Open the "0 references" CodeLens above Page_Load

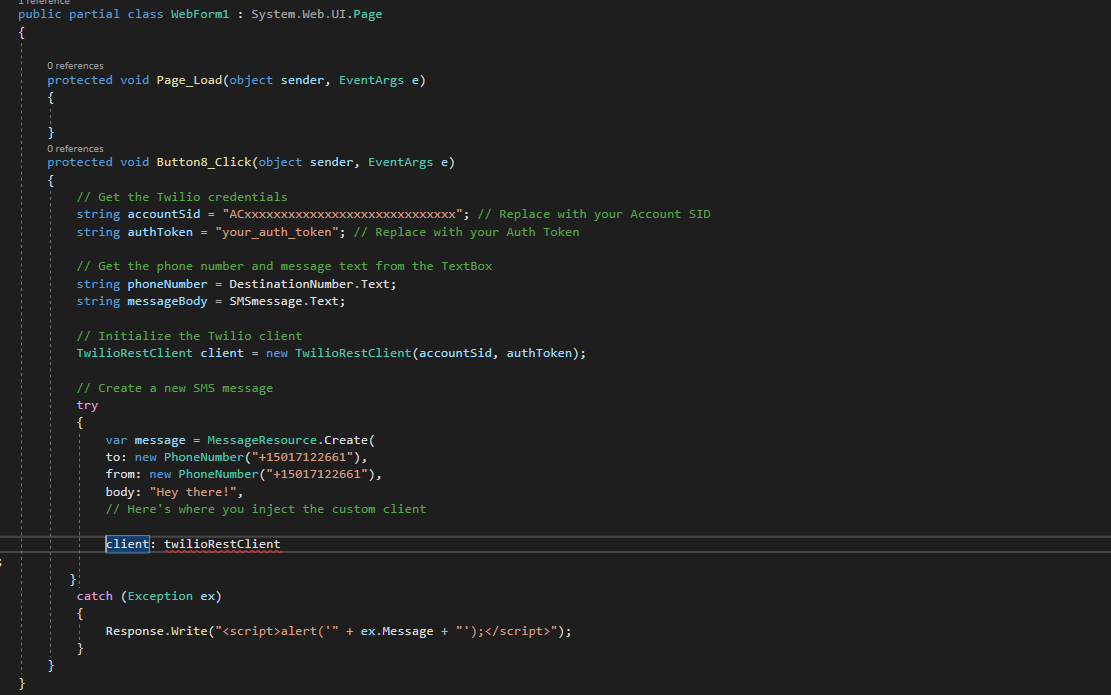(x=75, y=65)
